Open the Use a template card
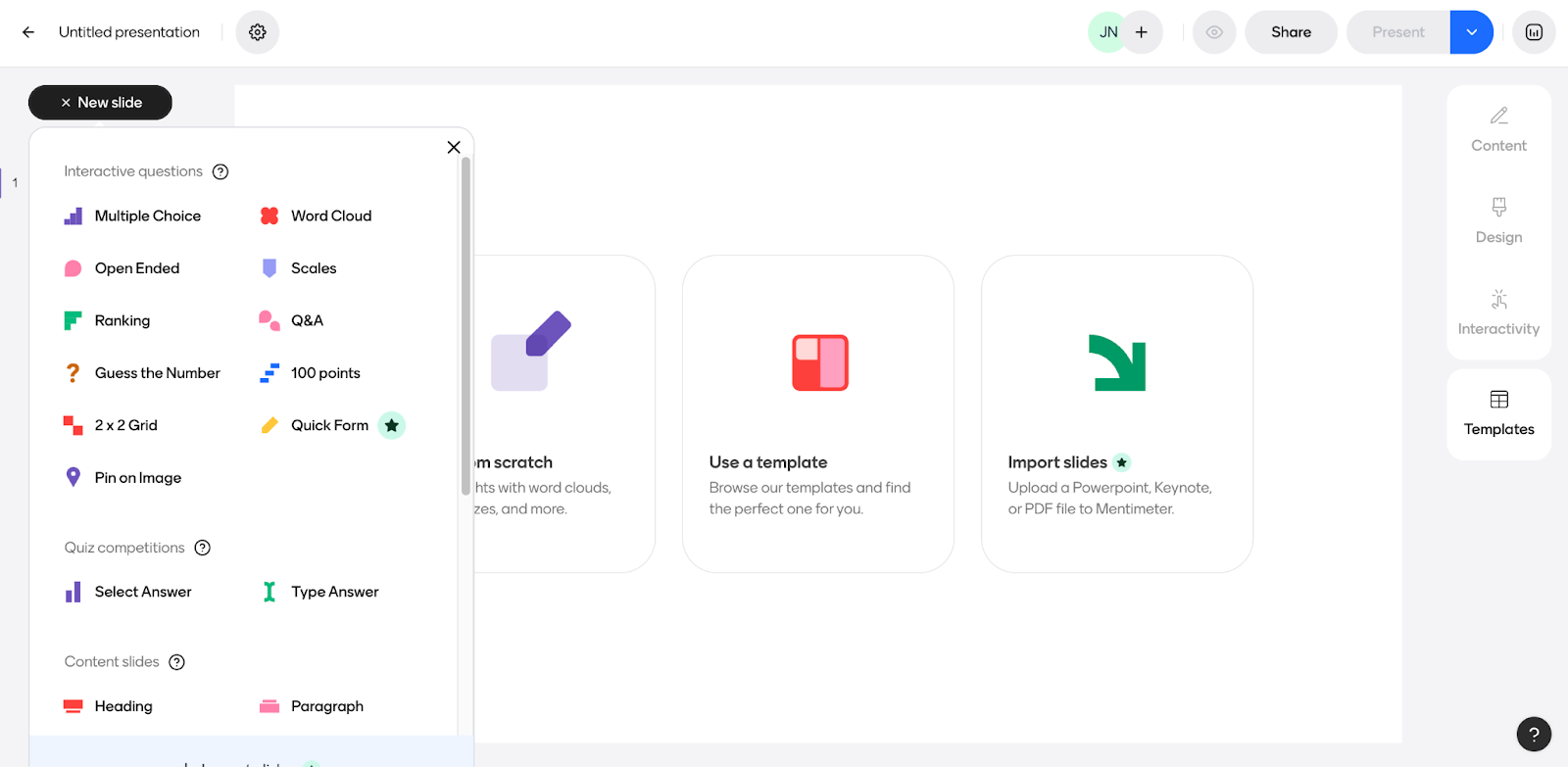The image size is (1568, 767). click(818, 413)
